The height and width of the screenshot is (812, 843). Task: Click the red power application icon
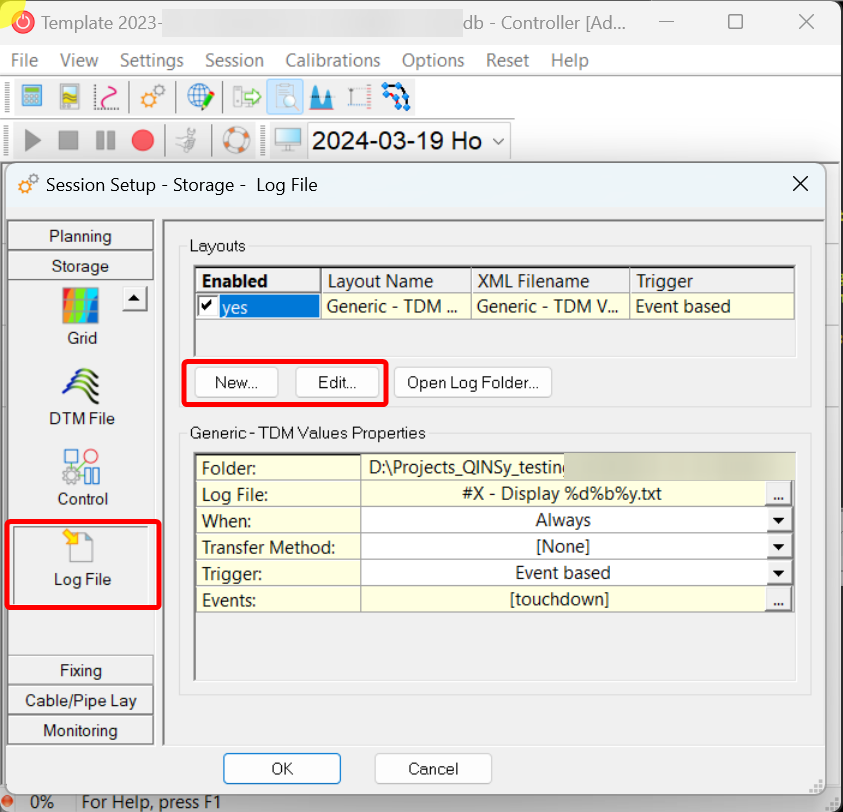point(23,23)
